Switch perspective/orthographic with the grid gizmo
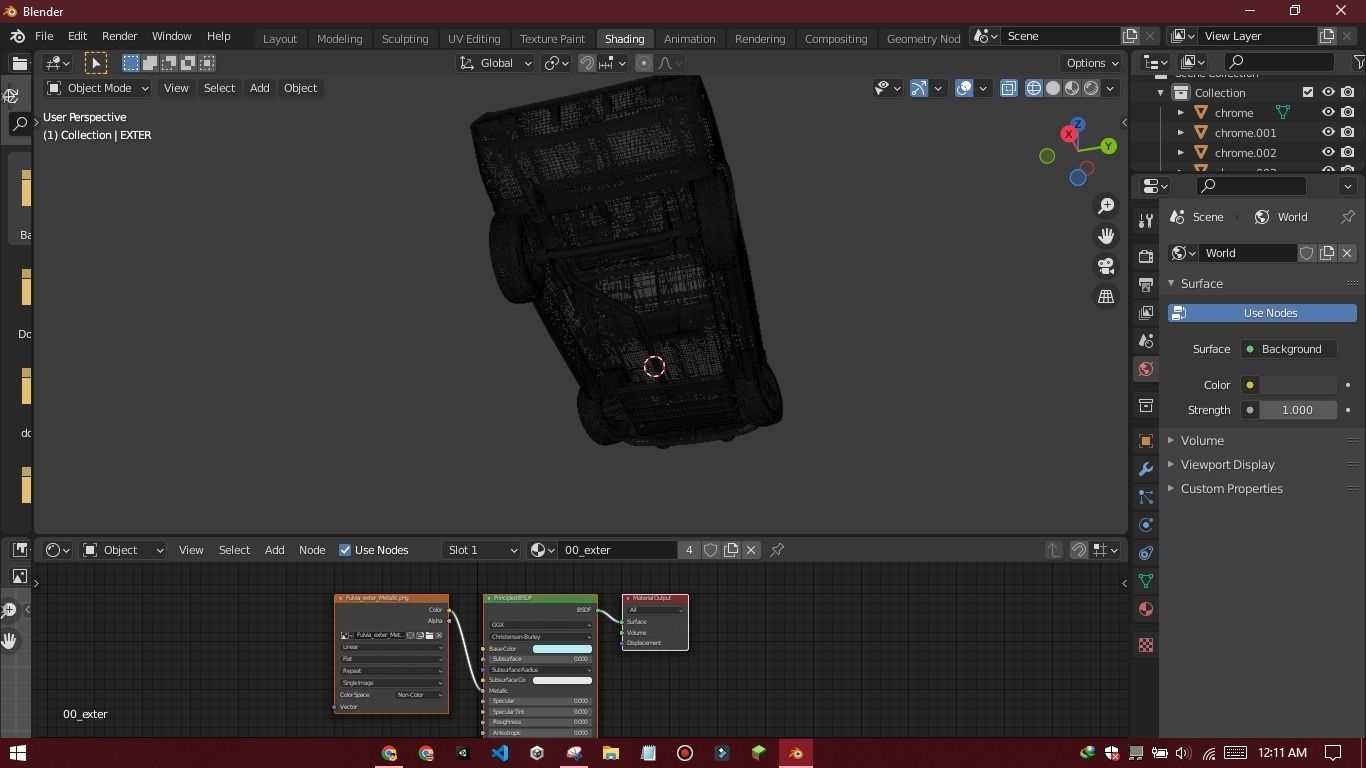This screenshot has width=1366, height=768. point(1106,296)
